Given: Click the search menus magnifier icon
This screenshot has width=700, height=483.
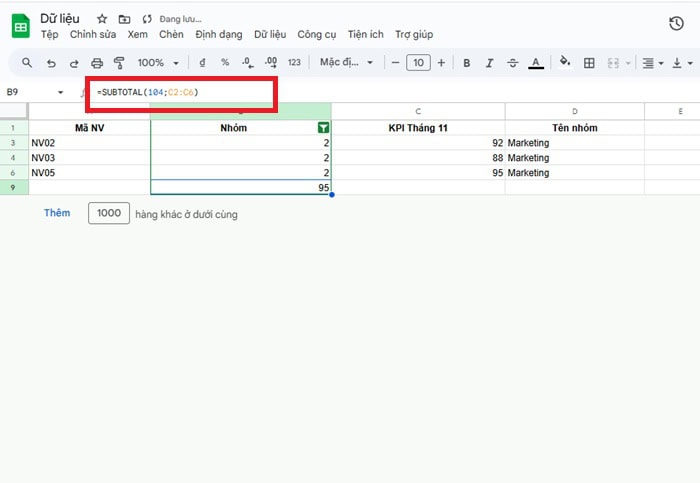Looking at the screenshot, I should [x=27, y=63].
